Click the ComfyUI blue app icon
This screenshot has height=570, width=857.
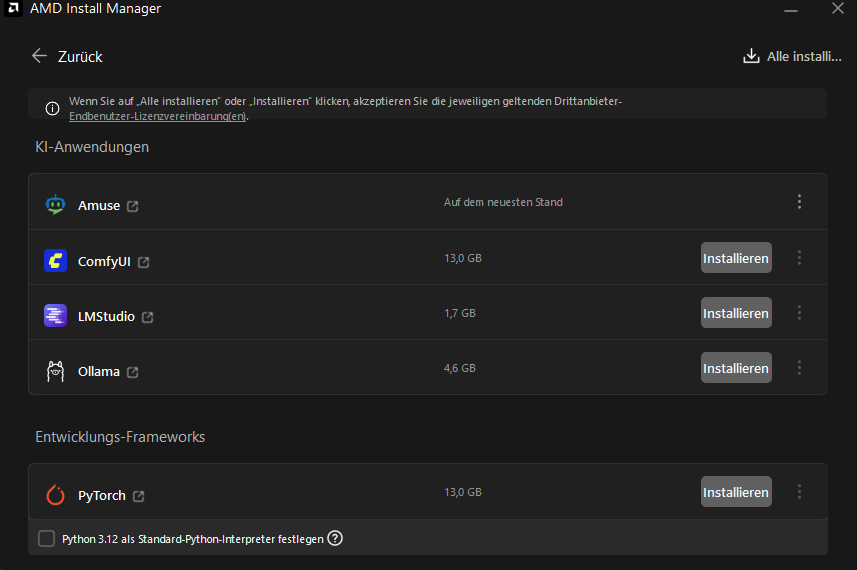click(x=55, y=261)
